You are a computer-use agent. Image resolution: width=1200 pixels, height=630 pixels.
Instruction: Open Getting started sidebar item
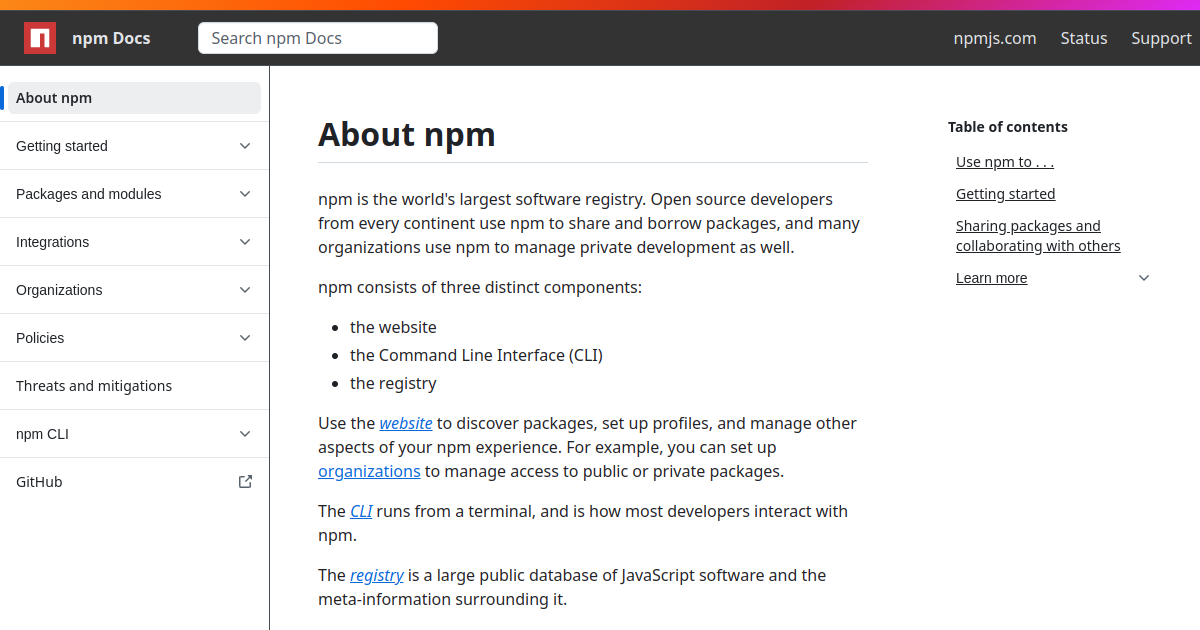coord(134,146)
